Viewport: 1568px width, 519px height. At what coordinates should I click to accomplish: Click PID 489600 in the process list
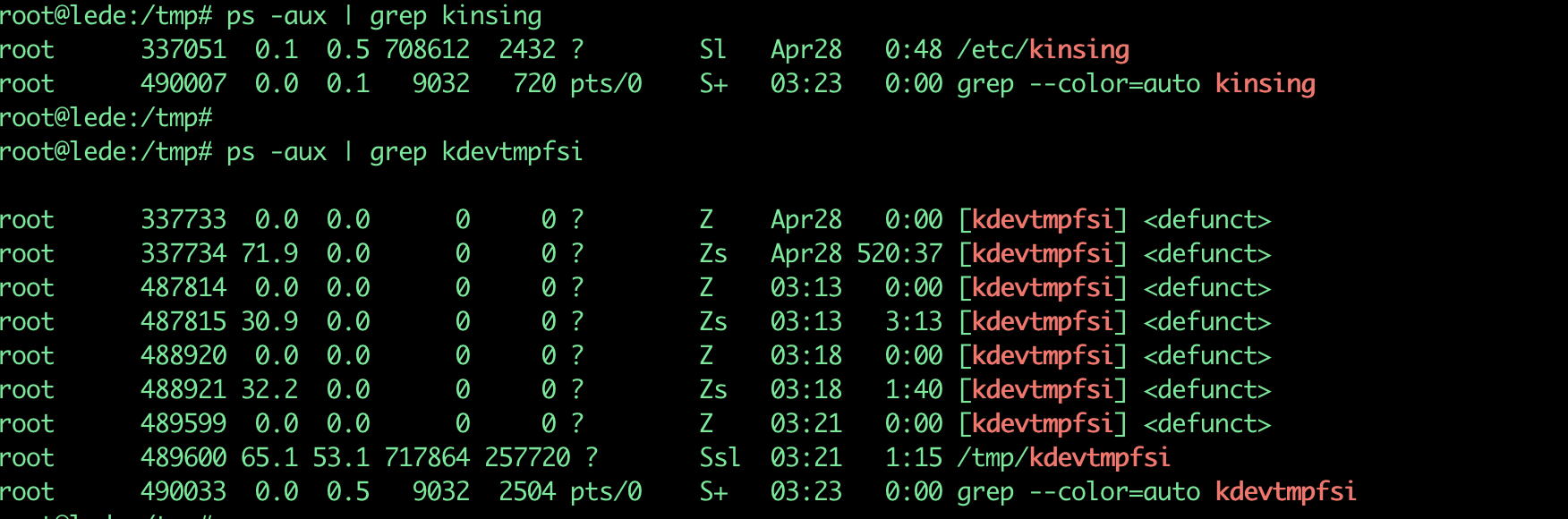coord(183,458)
